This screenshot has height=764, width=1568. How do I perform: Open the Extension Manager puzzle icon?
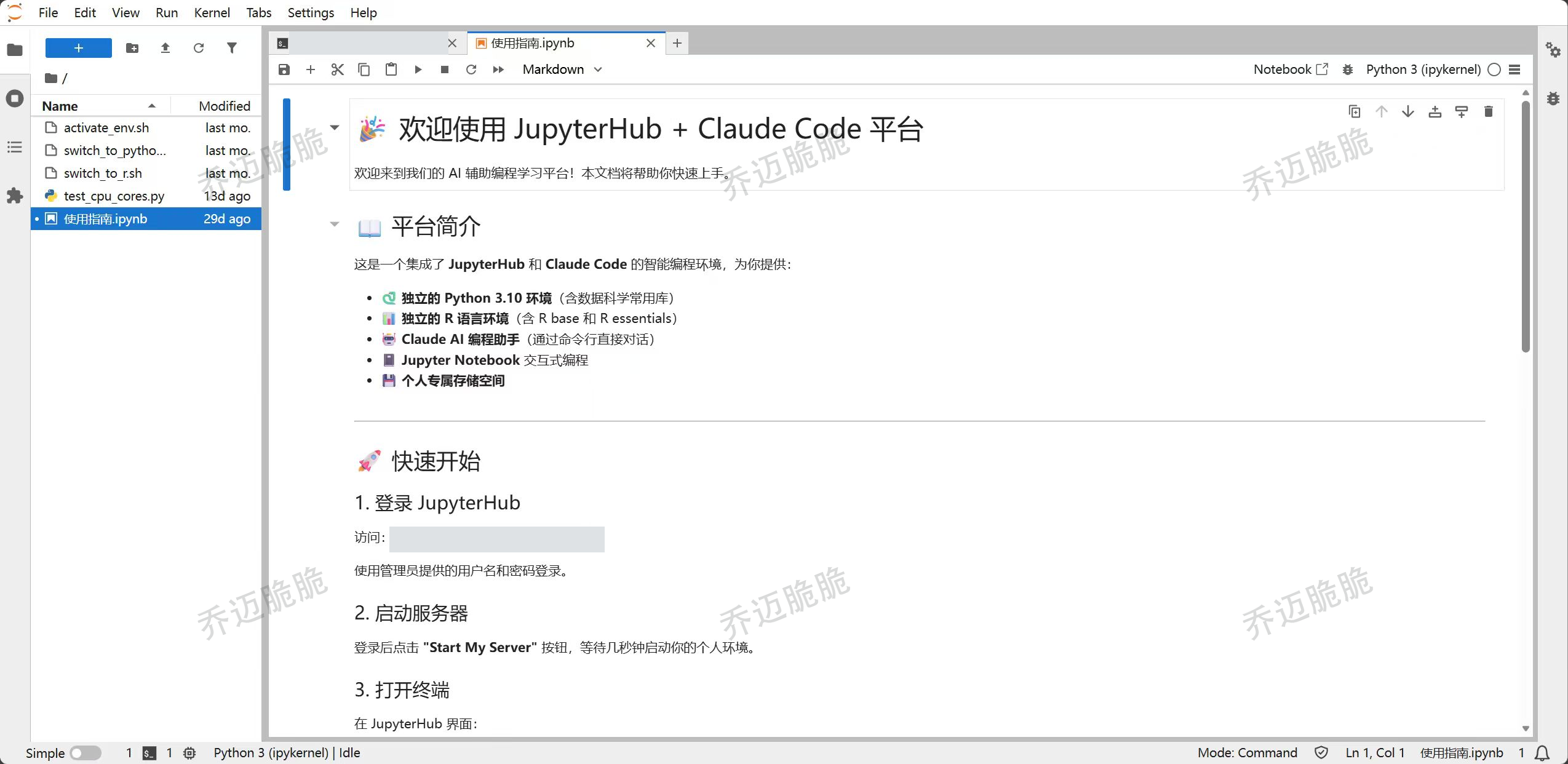pyautogui.click(x=15, y=196)
